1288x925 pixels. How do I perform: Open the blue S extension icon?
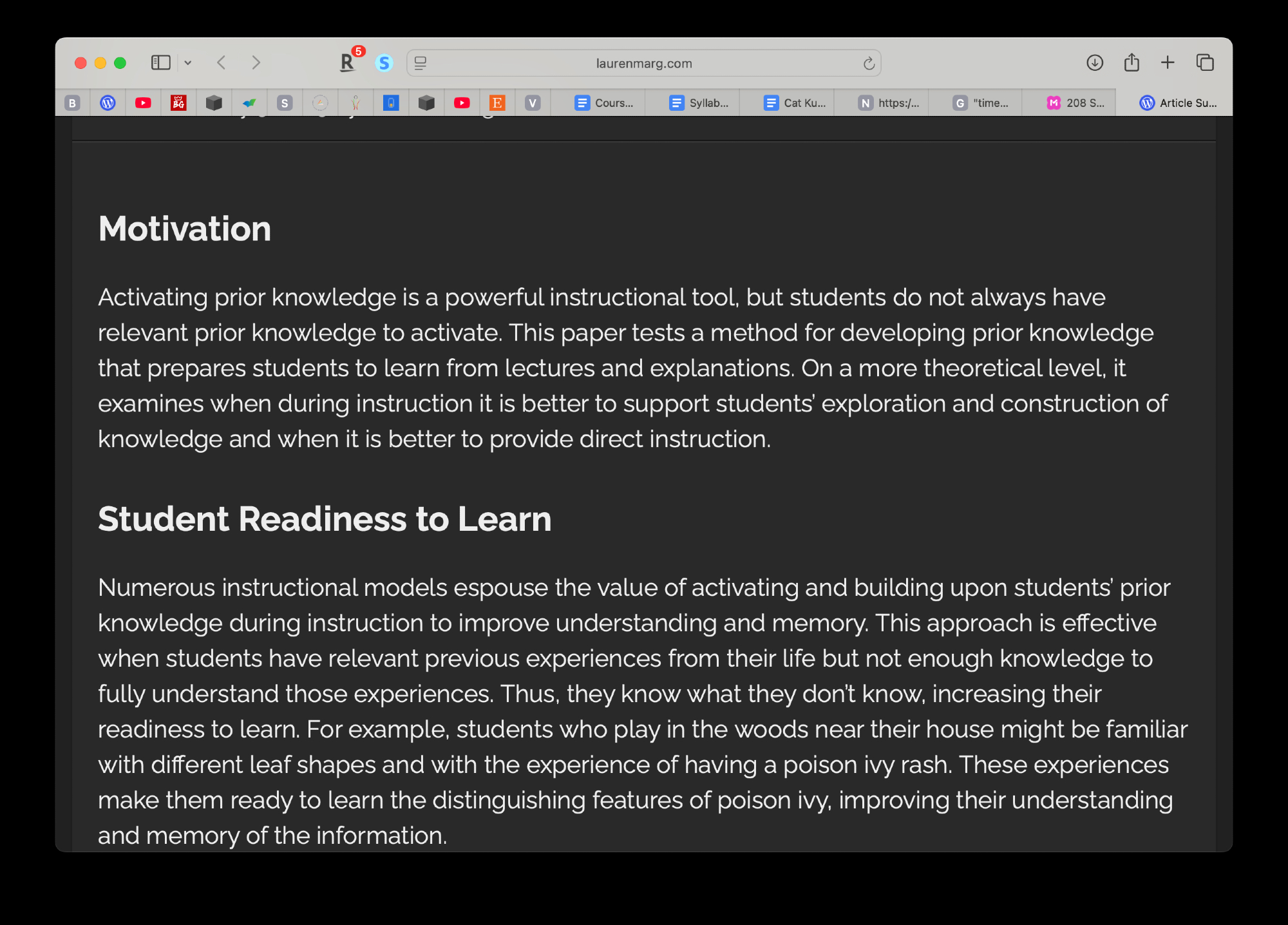384,63
